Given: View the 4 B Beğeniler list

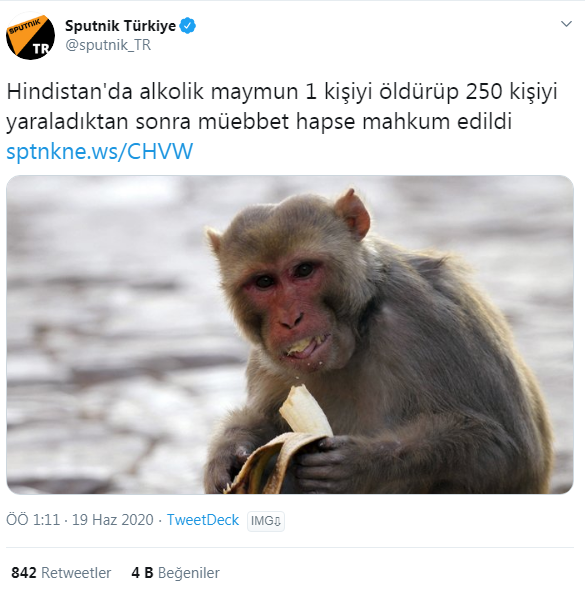Looking at the screenshot, I should point(175,573).
